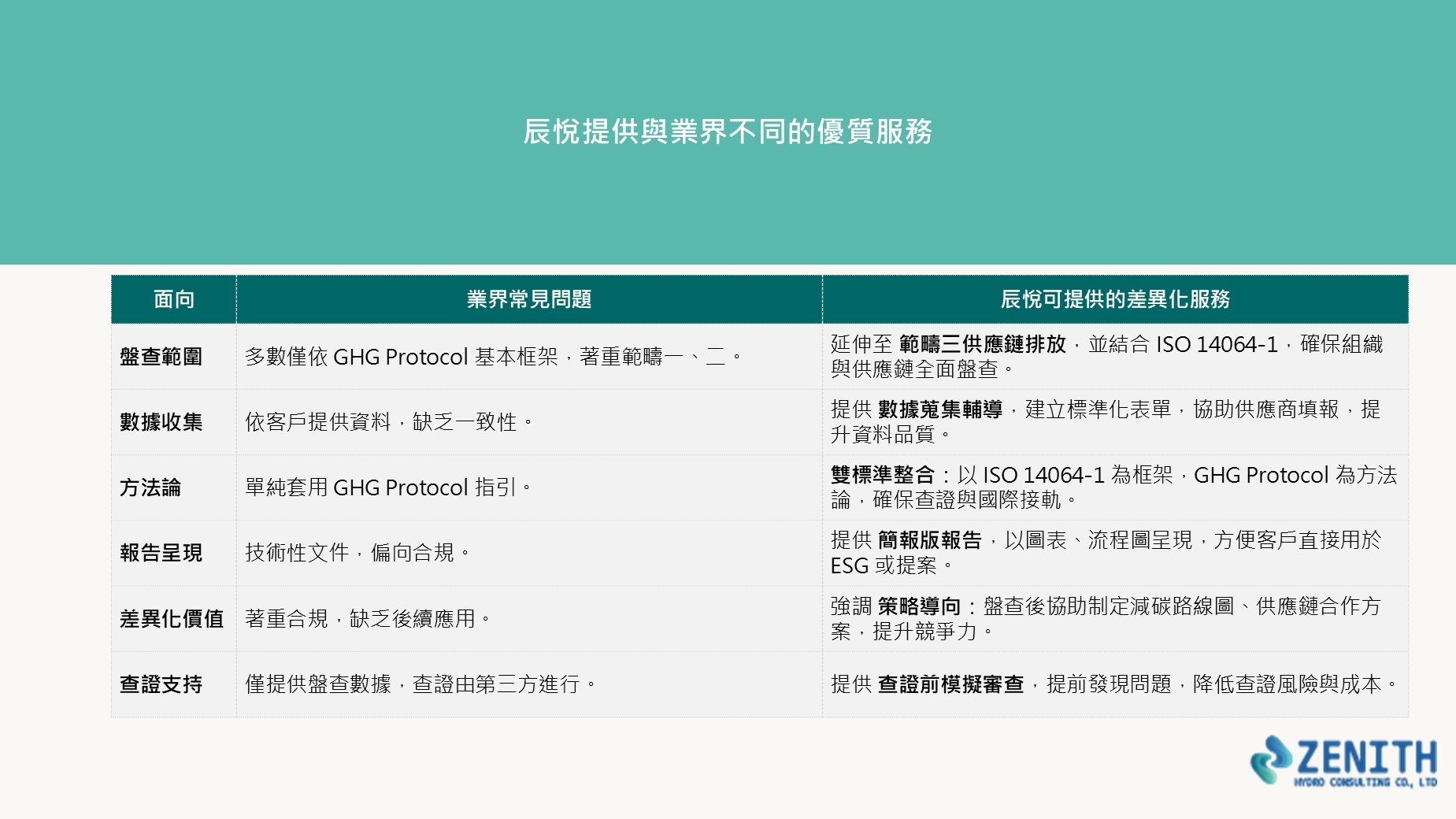Click the bold text 簡報版報告

pyautogui.click(x=930, y=540)
